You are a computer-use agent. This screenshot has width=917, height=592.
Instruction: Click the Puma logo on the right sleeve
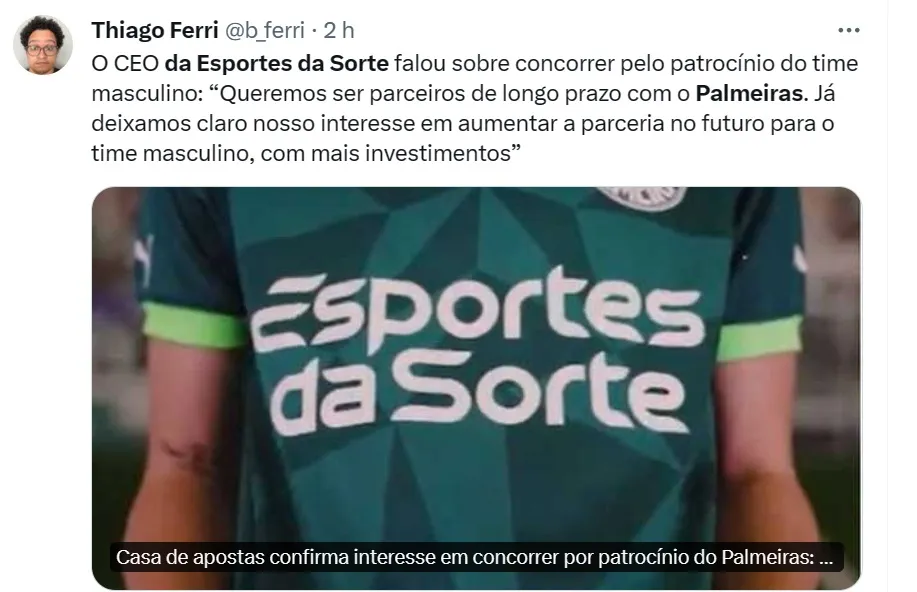click(799, 257)
